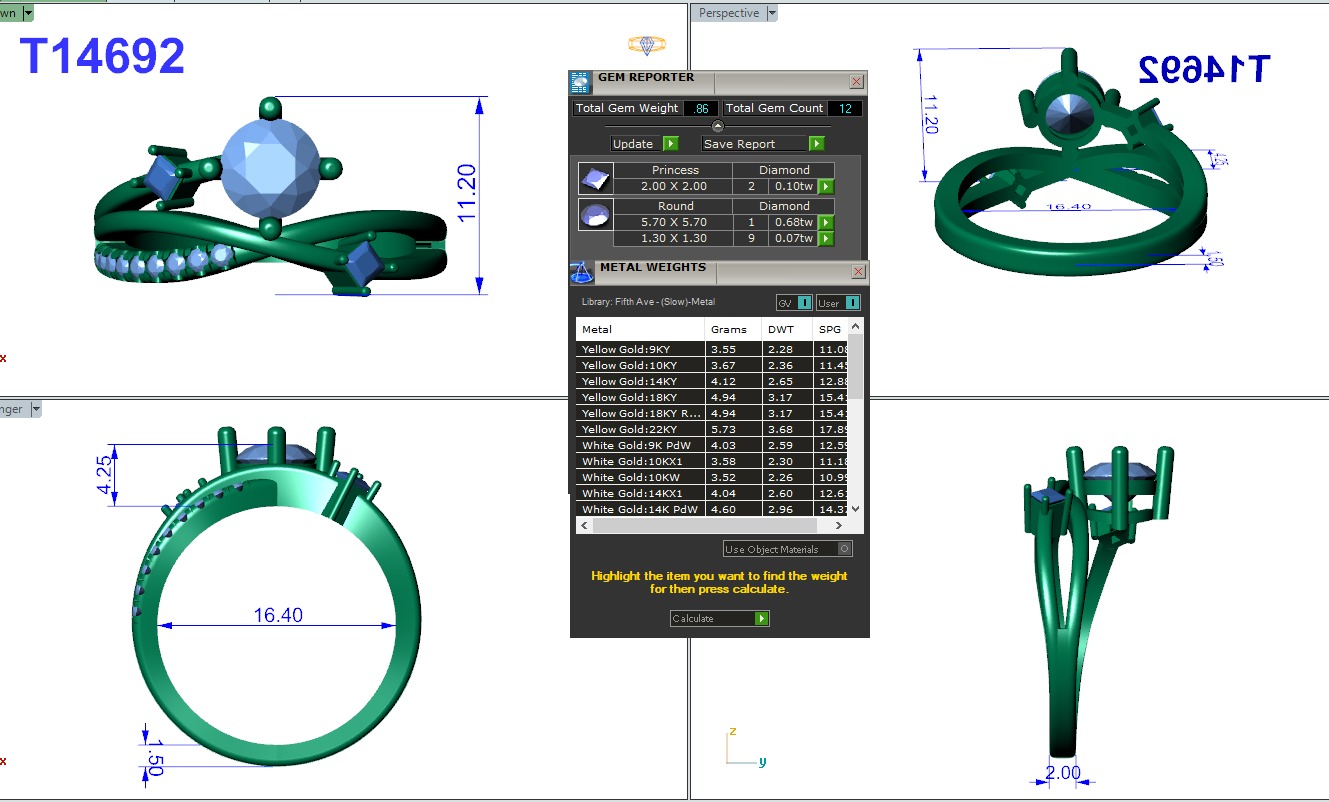Select Yellow Gold:14KY row
This screenshot has width=1329, height=802.
tap(640, 381)
